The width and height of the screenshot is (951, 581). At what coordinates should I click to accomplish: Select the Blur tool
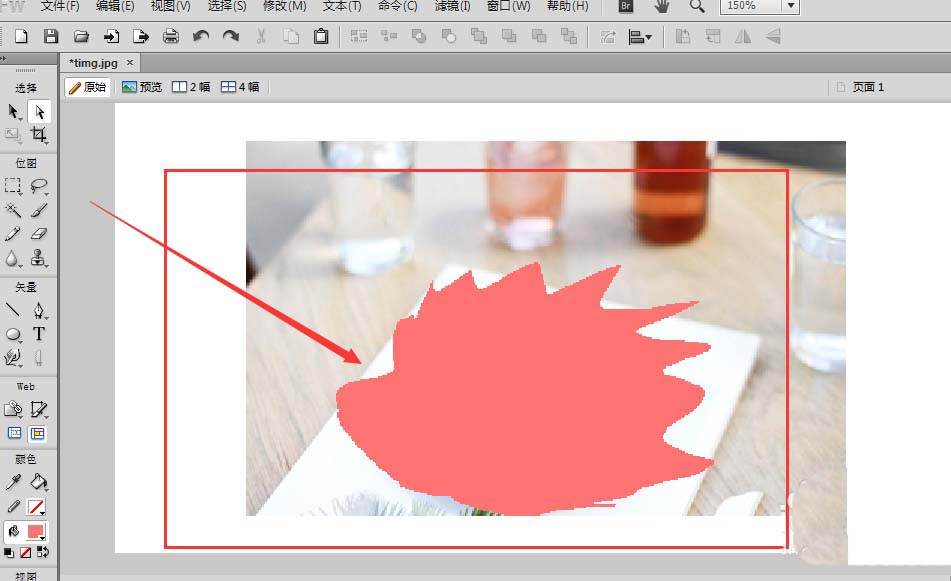(x=13, y=258)
